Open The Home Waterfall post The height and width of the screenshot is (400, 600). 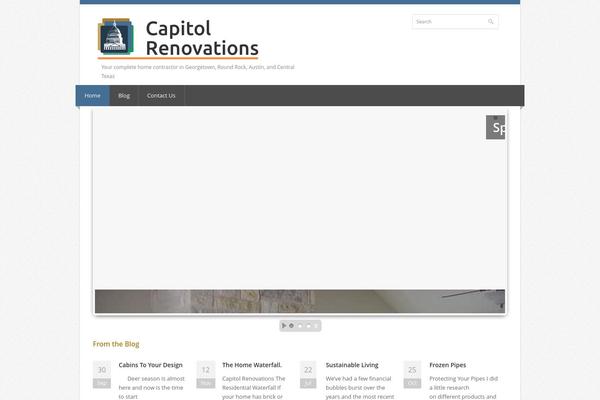pos(252,365)
